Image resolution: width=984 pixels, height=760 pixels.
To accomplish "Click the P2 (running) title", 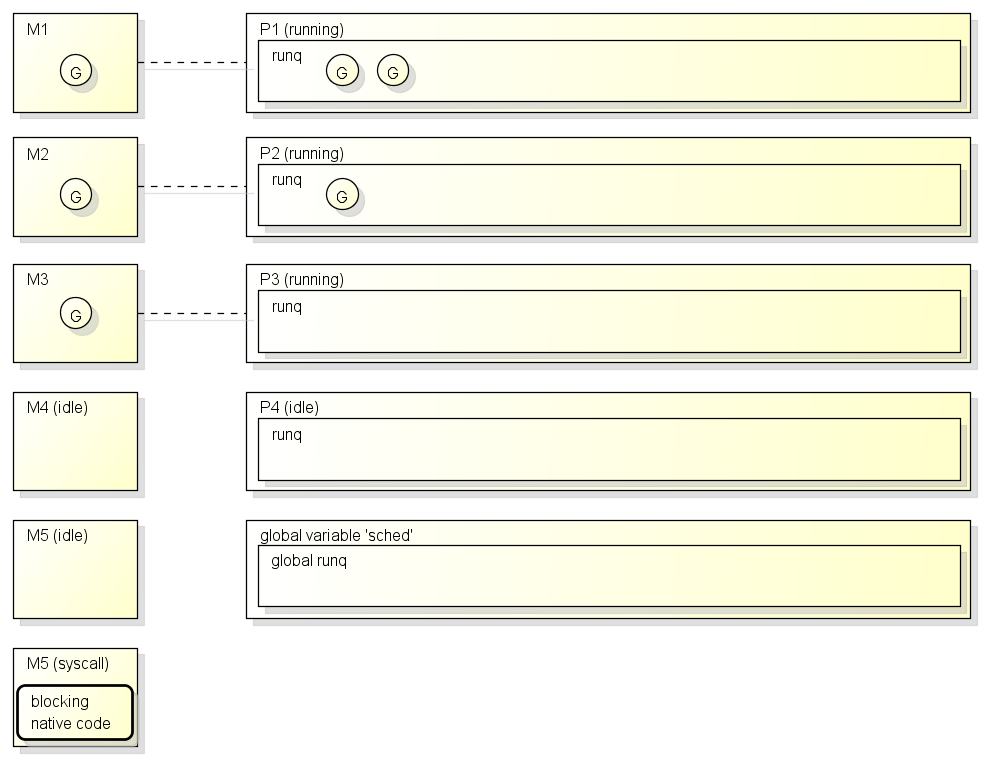I will (302, 154).
